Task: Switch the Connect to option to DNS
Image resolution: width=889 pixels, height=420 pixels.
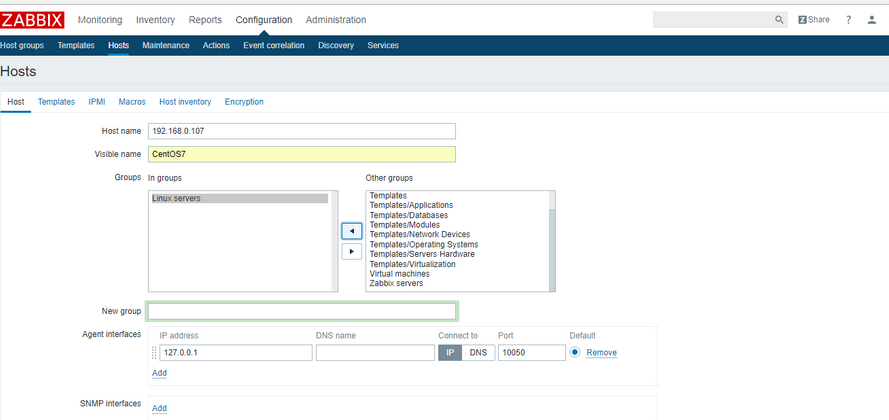Action: coord(478,353)
